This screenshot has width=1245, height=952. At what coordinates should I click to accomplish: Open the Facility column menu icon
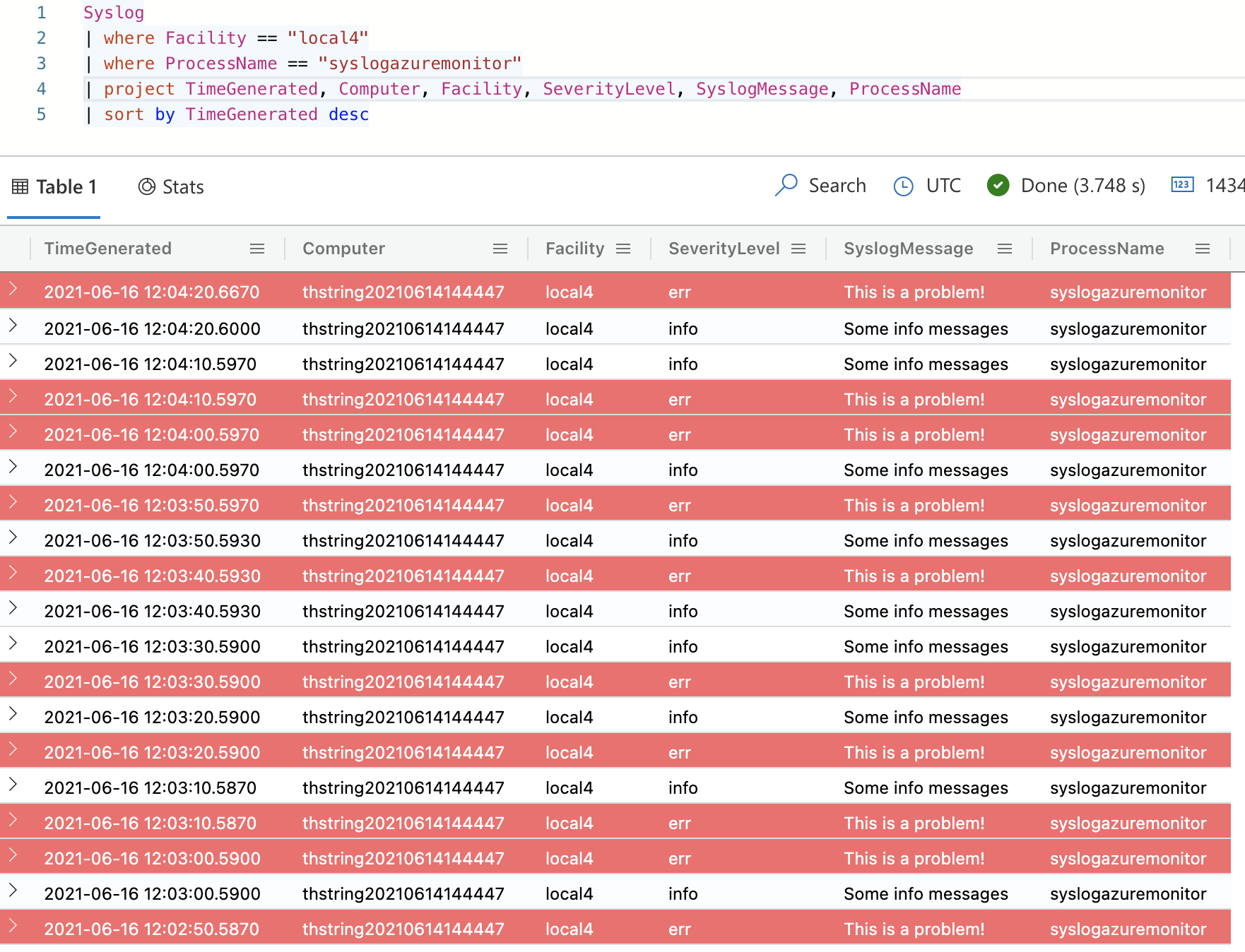point(624,249)
